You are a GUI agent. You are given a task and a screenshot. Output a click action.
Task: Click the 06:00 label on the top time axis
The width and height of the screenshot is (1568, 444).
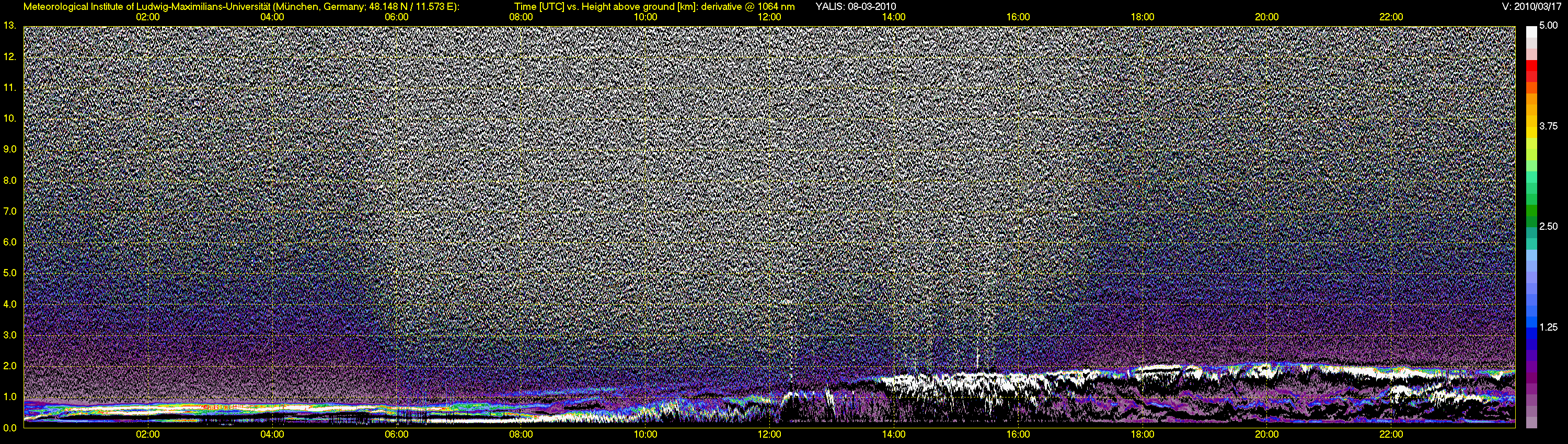pos(396,17)
